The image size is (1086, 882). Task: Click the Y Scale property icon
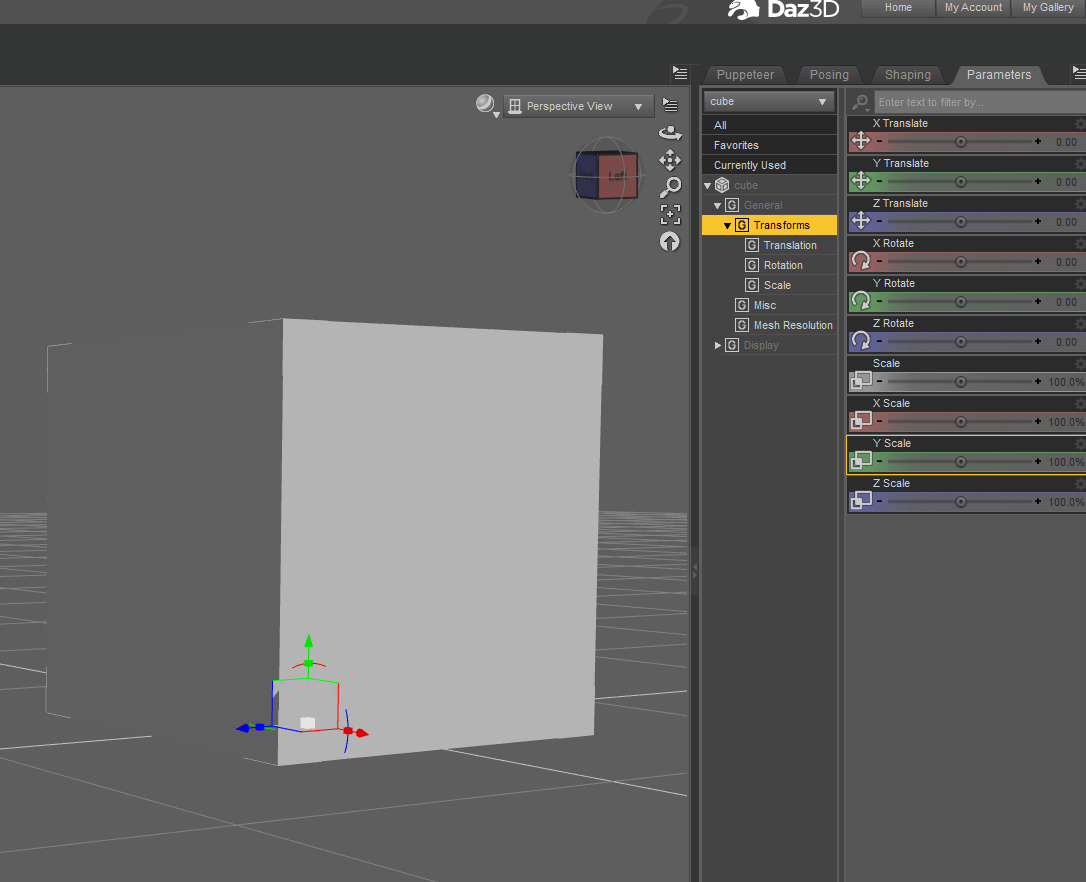861,459
